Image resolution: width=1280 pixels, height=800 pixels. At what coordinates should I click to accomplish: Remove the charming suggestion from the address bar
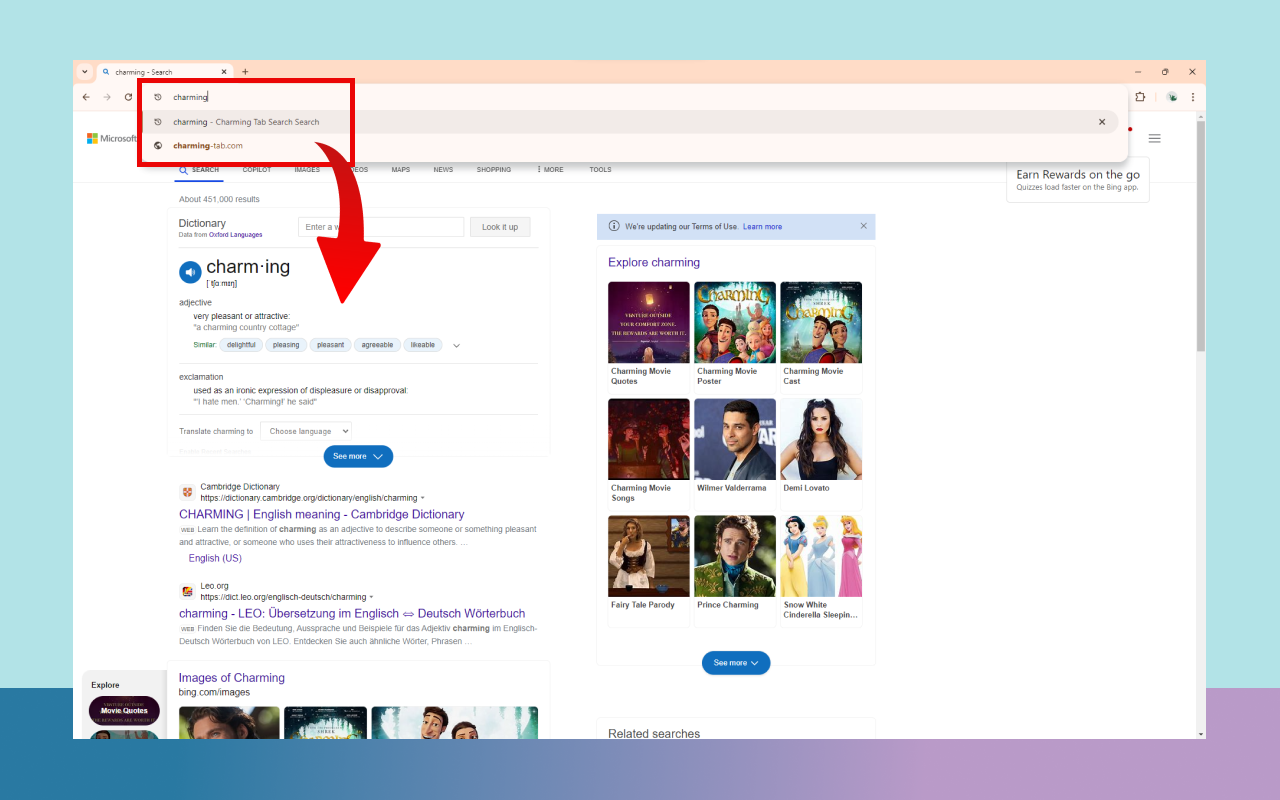1102,122
